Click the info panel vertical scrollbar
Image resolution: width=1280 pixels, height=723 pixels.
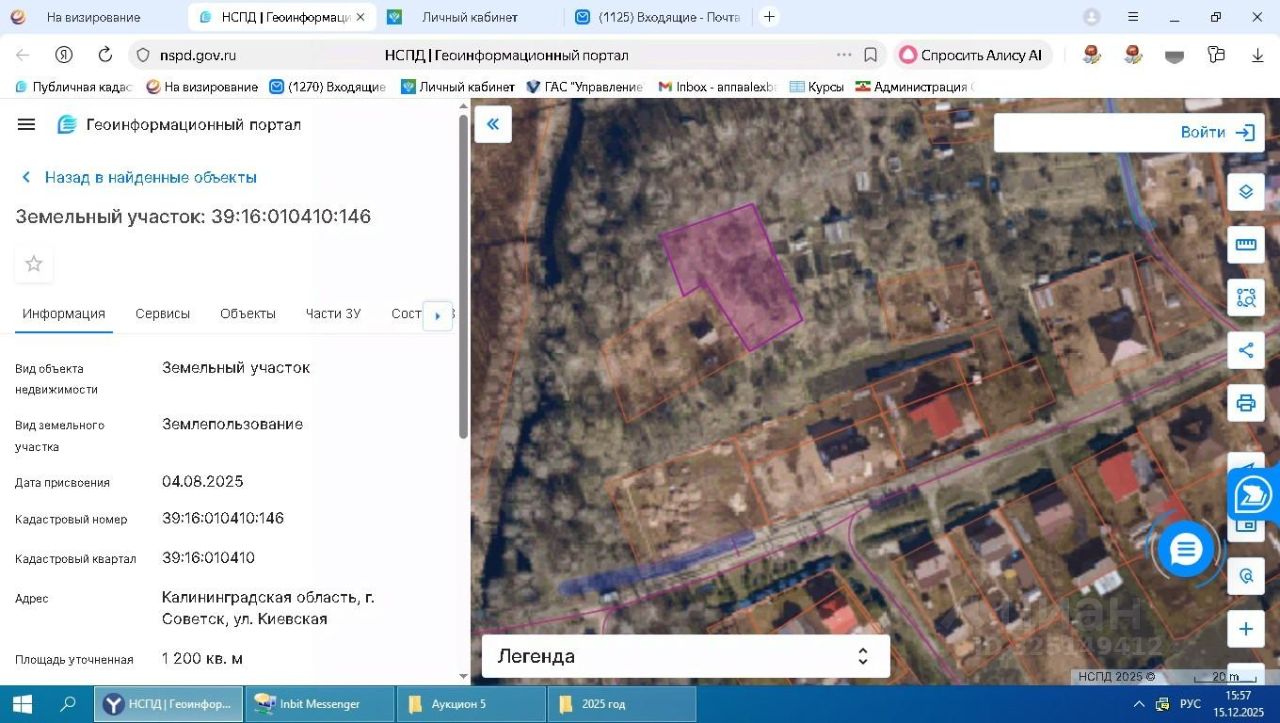(x=463, y=276)
